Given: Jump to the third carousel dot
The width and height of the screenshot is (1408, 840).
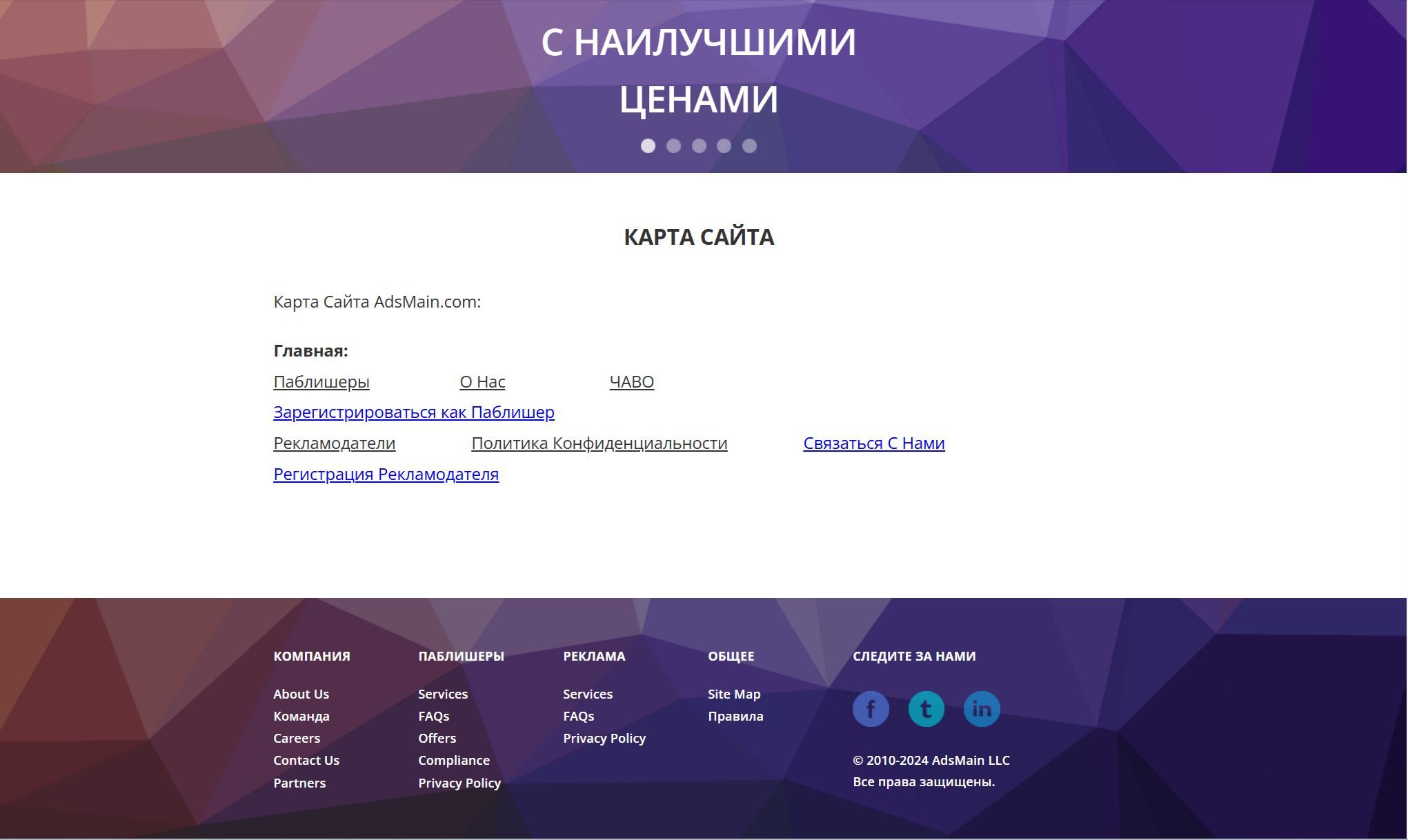Looking at the screenshot, I should (x=699, y=146).
